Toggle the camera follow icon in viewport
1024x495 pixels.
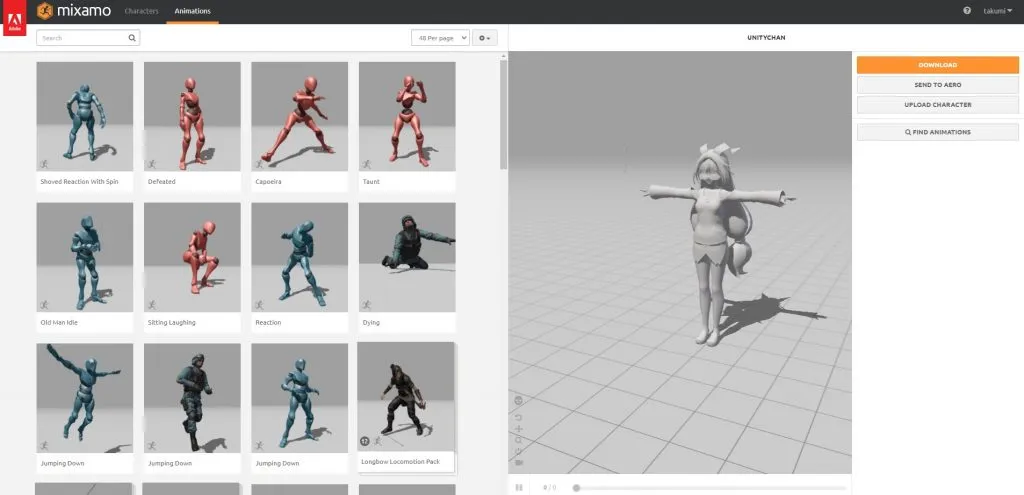tap(519, 462)
